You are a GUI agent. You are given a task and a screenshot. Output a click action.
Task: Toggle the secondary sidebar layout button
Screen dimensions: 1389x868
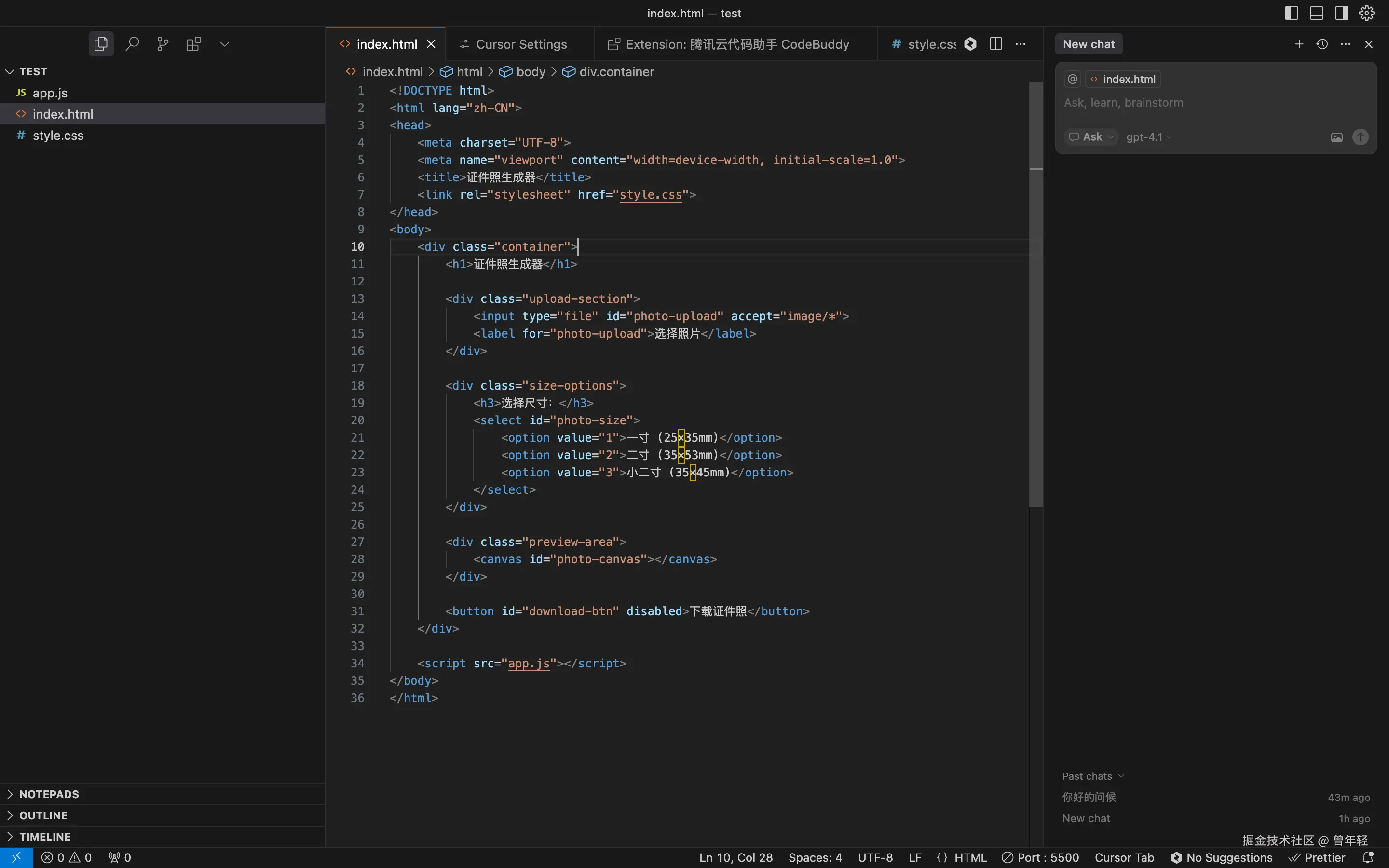click(1341, 13)
